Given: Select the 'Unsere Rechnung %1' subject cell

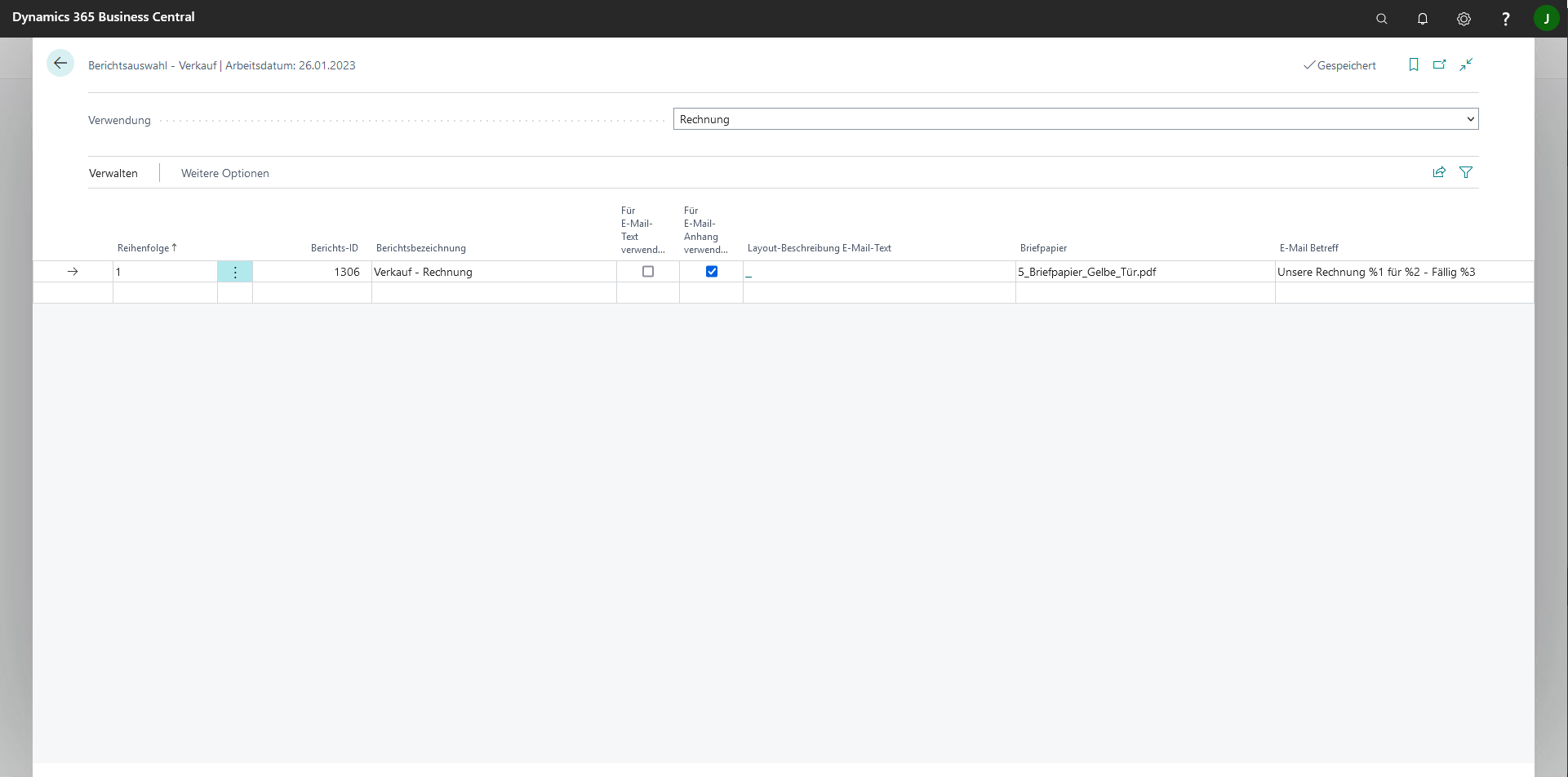Looking at the screenshot, I should click(x=1404, y=272).
